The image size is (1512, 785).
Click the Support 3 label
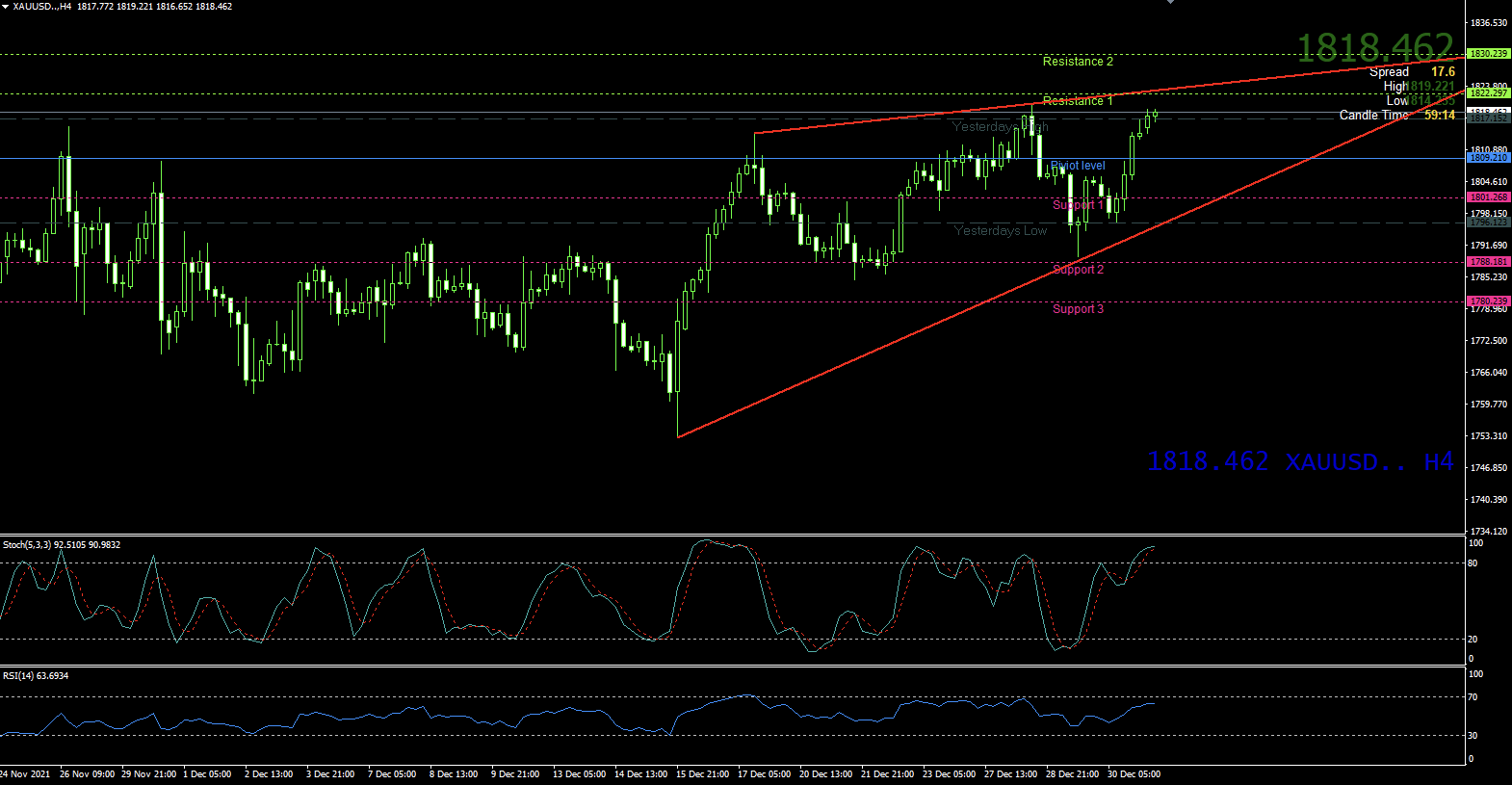[x=1078, y=309]
